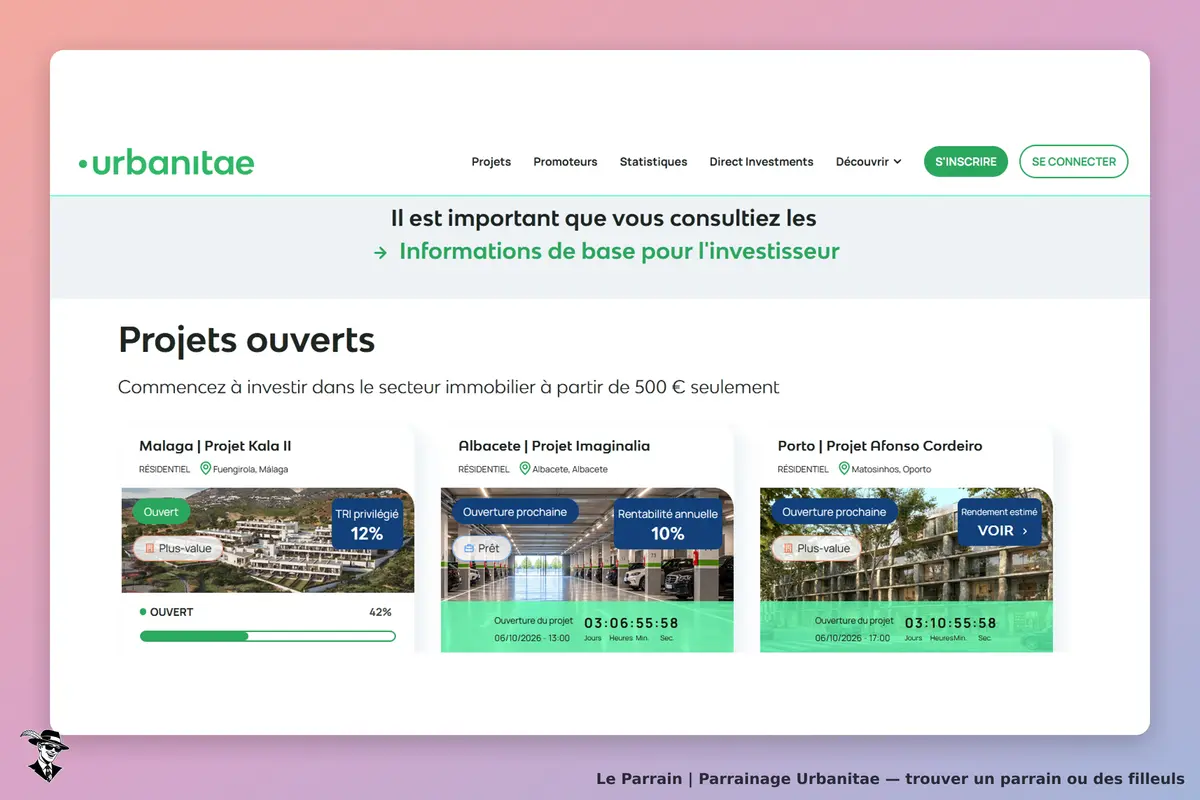The height and width of the screenshot is (800, 1200).
Task: Go to the Promoteurs page
Action: [x=565, y=162]
